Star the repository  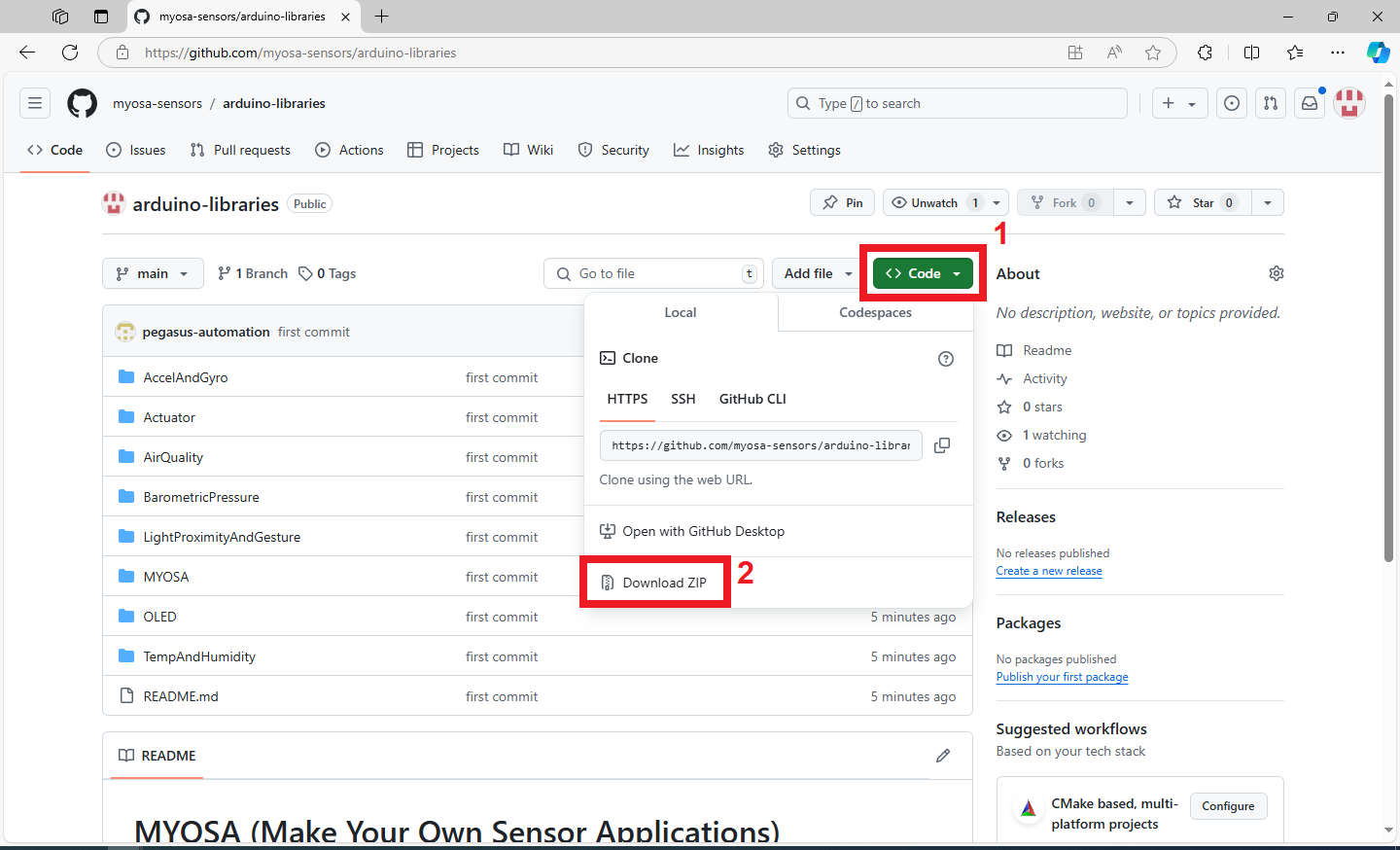click(1203, 202)
